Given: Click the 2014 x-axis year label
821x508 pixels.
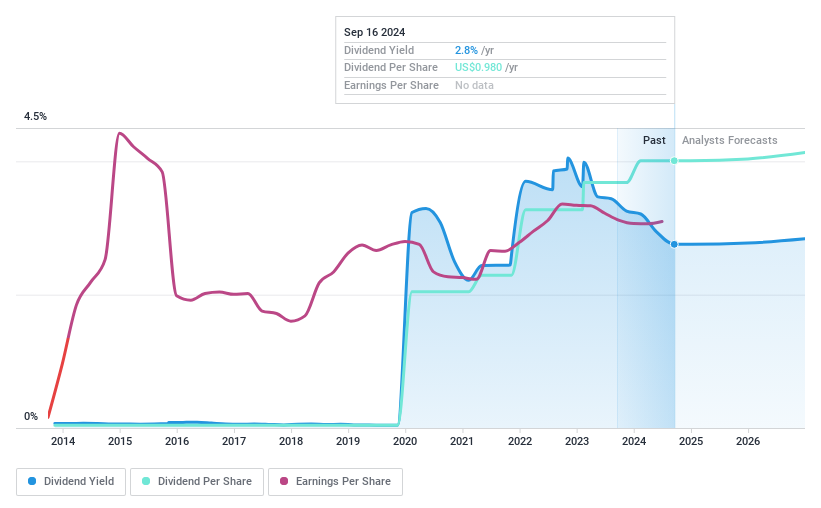Looking at the screenshot, I should [x=63, y=441].
